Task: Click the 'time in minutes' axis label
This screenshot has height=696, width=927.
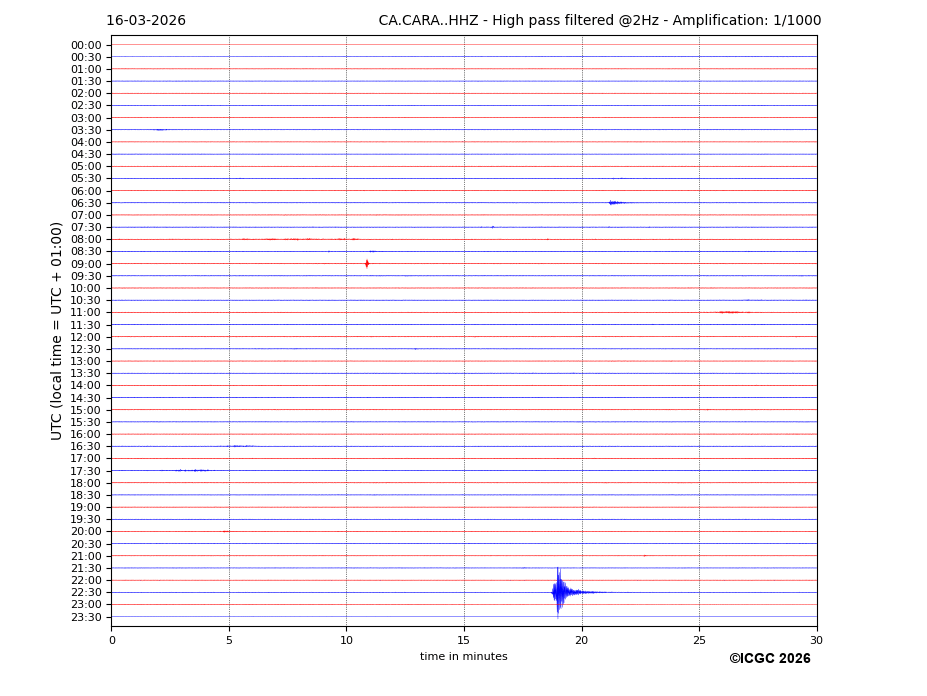Action: pos(463,657)
